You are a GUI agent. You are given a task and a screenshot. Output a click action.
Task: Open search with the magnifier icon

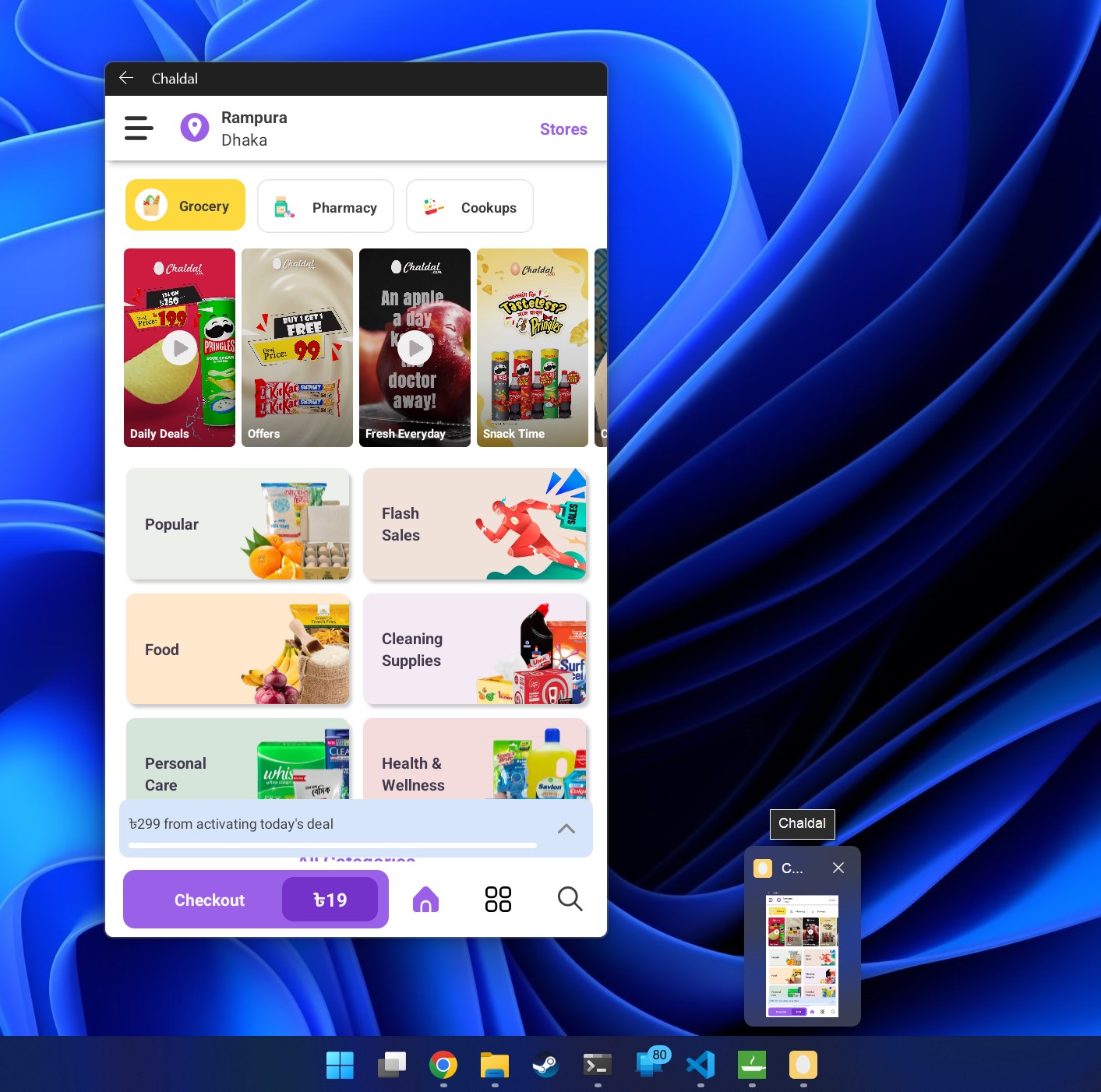pyautogui.click(x=570, y=899)
